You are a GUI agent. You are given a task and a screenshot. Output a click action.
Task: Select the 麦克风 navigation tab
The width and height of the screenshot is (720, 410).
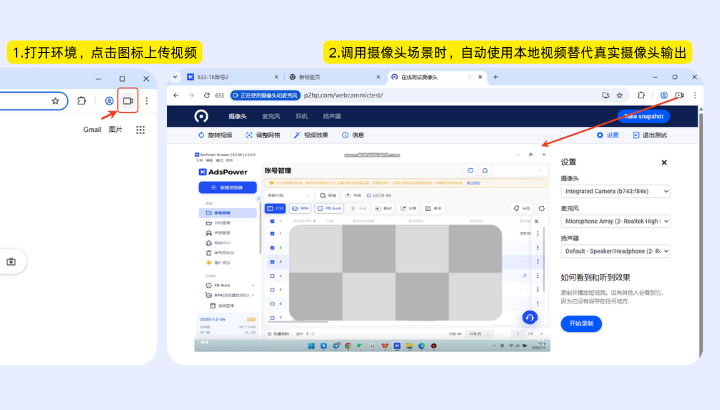pos(271,117)
